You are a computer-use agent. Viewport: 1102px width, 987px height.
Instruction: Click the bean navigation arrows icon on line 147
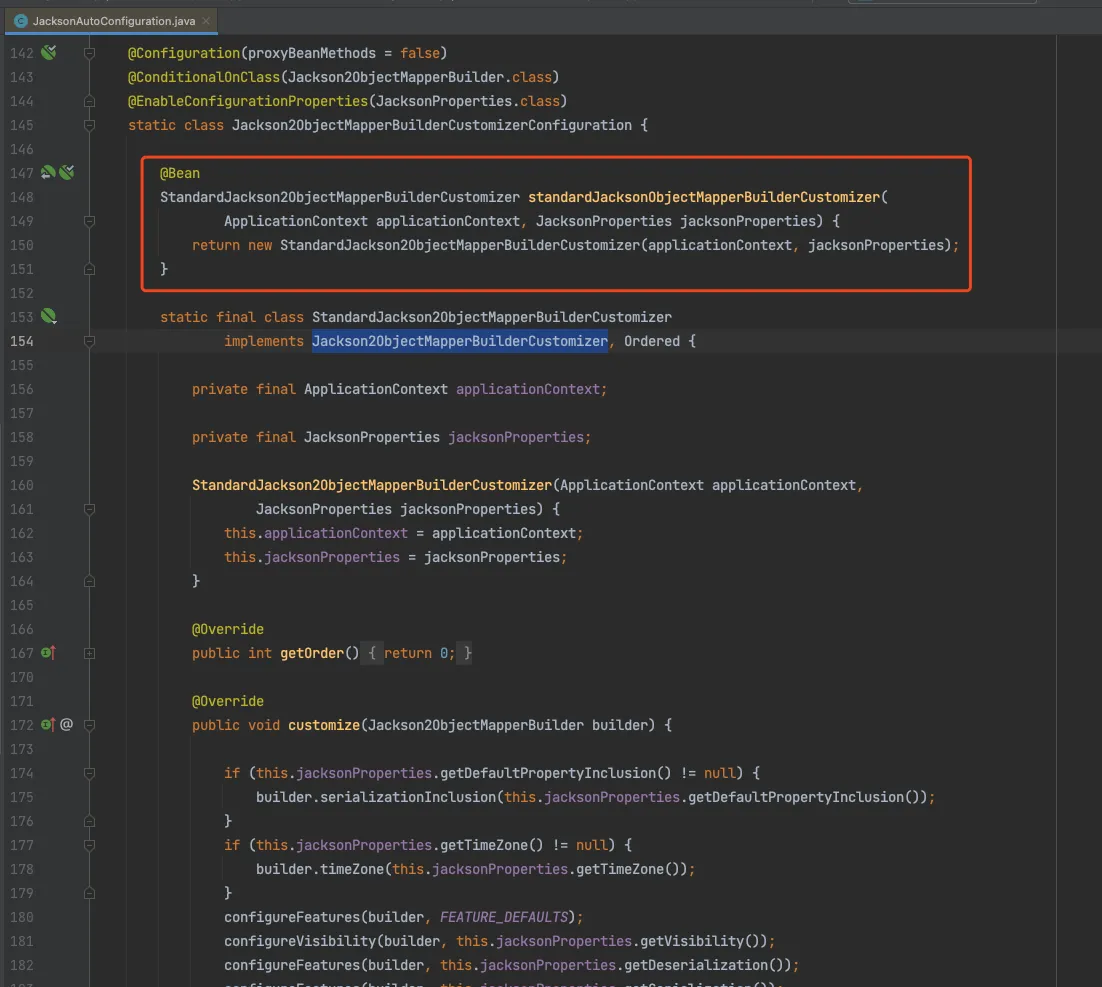47,173
